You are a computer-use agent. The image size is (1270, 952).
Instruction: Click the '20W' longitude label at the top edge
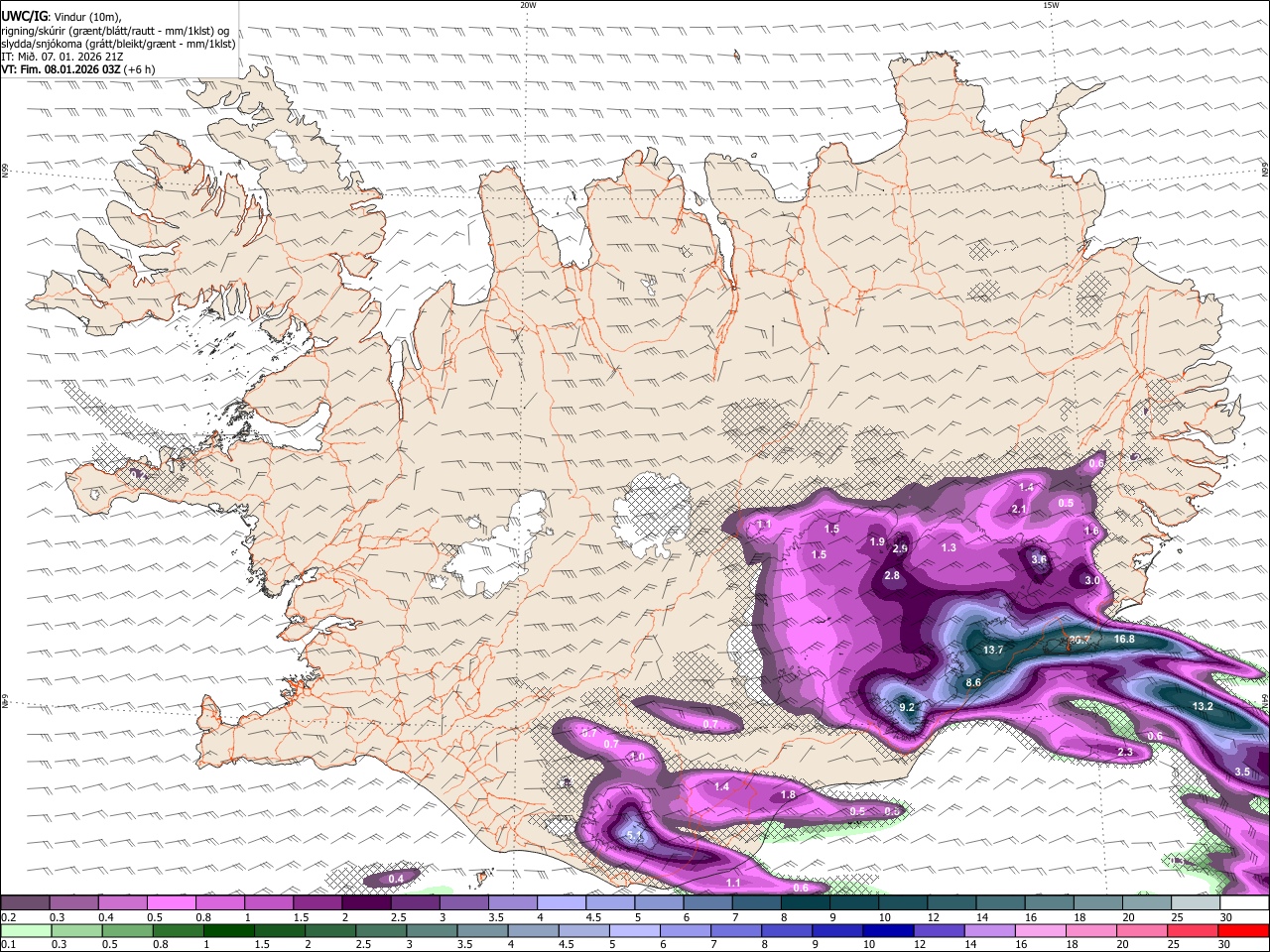pos(528,5)
